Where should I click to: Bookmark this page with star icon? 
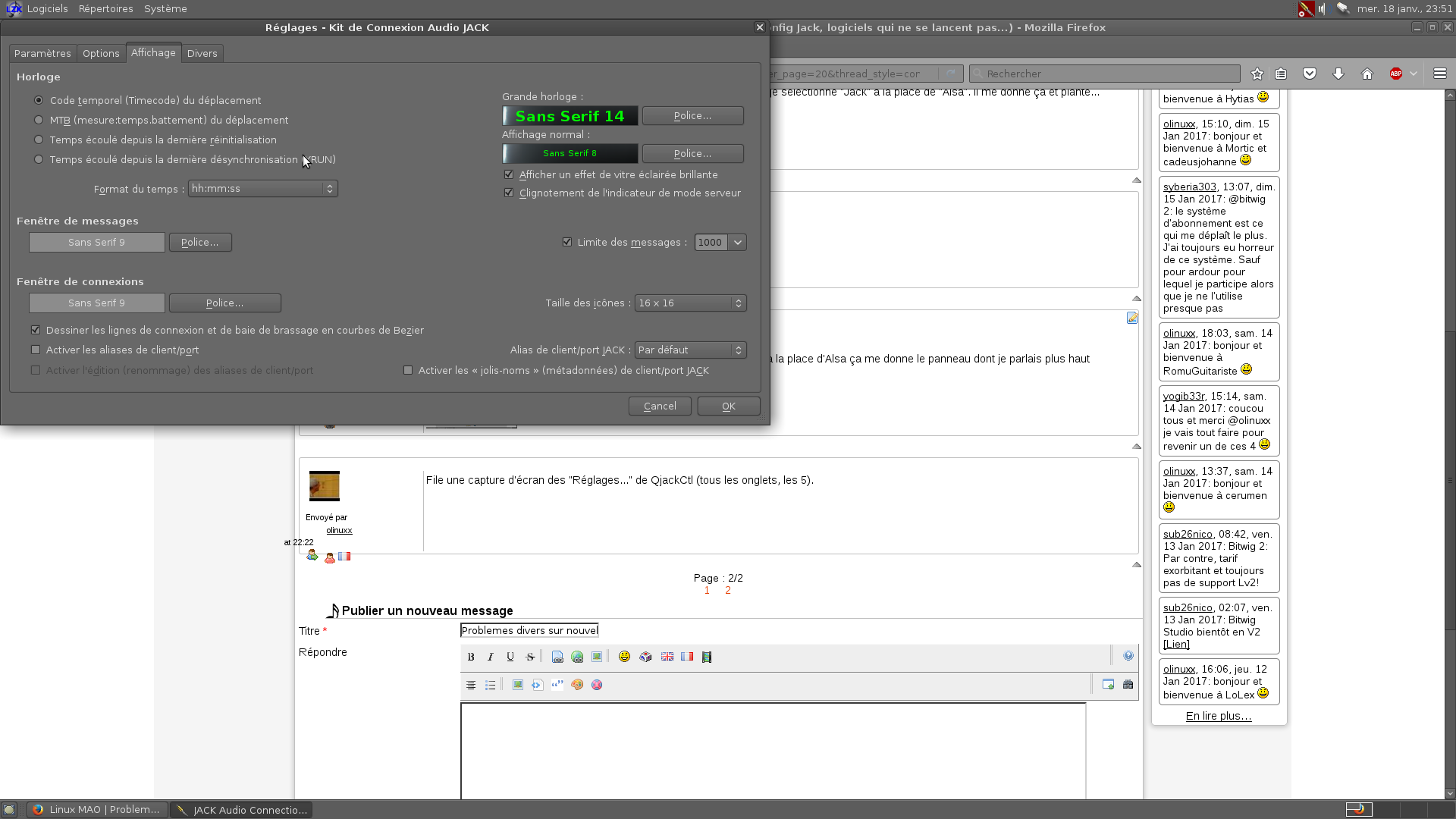[1257, 74]
